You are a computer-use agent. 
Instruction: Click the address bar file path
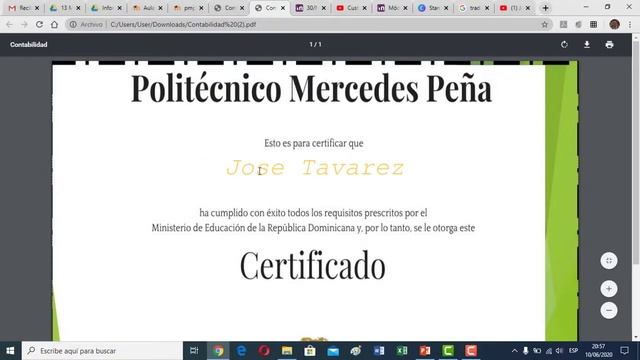[183, 24]
